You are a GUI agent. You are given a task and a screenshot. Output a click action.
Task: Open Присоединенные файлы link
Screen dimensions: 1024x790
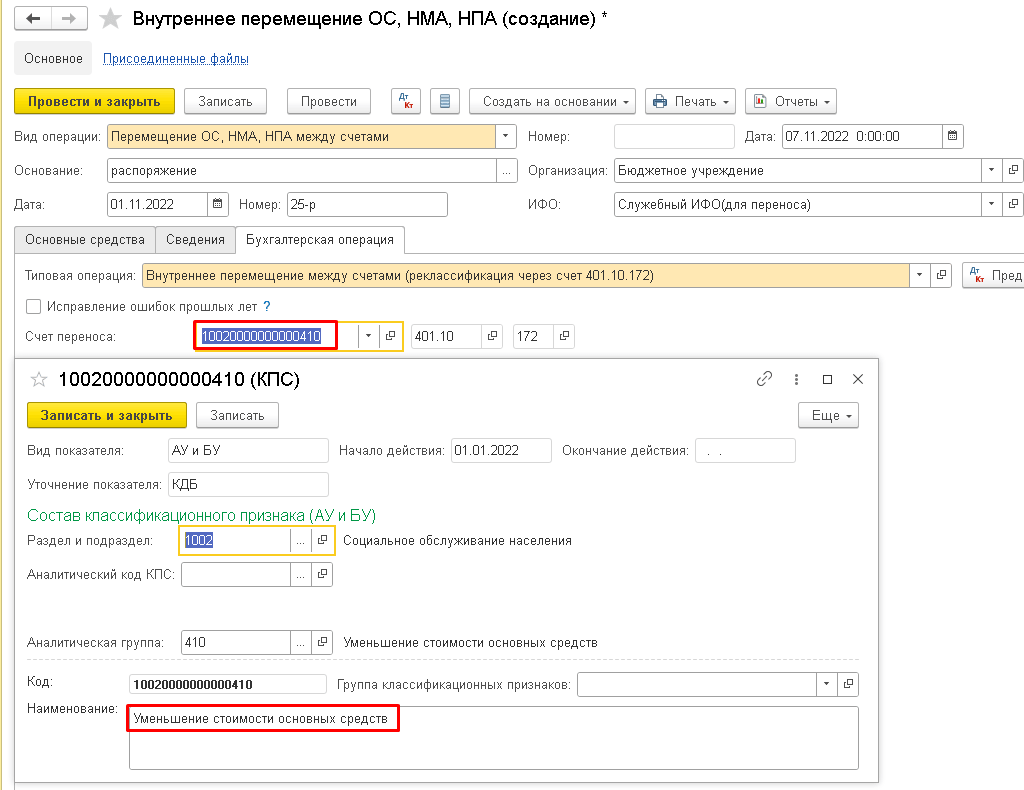coord(176,59)
